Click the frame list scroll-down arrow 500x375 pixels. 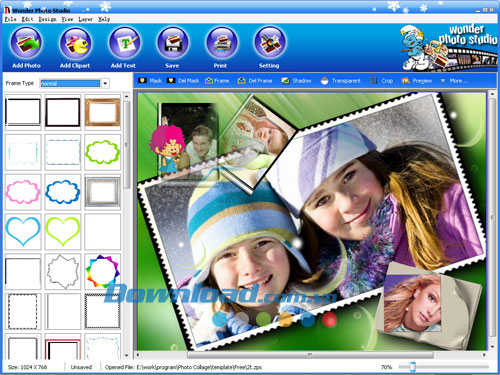tap(126, 356)
